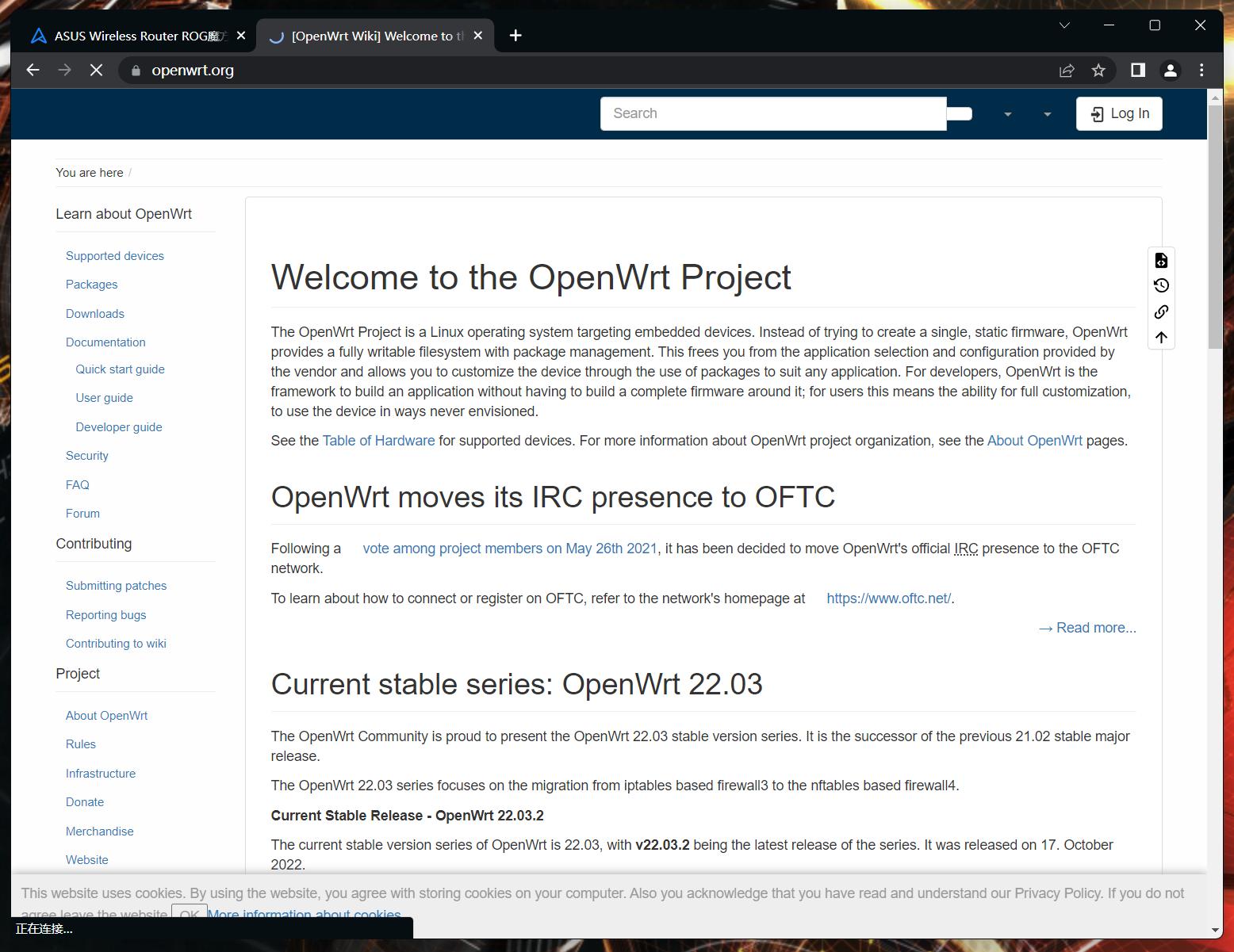Follow the About OpenWrt link in the intro paragraph
1234x952 pixels.
pyautogui.click(x=1035, y=441)
